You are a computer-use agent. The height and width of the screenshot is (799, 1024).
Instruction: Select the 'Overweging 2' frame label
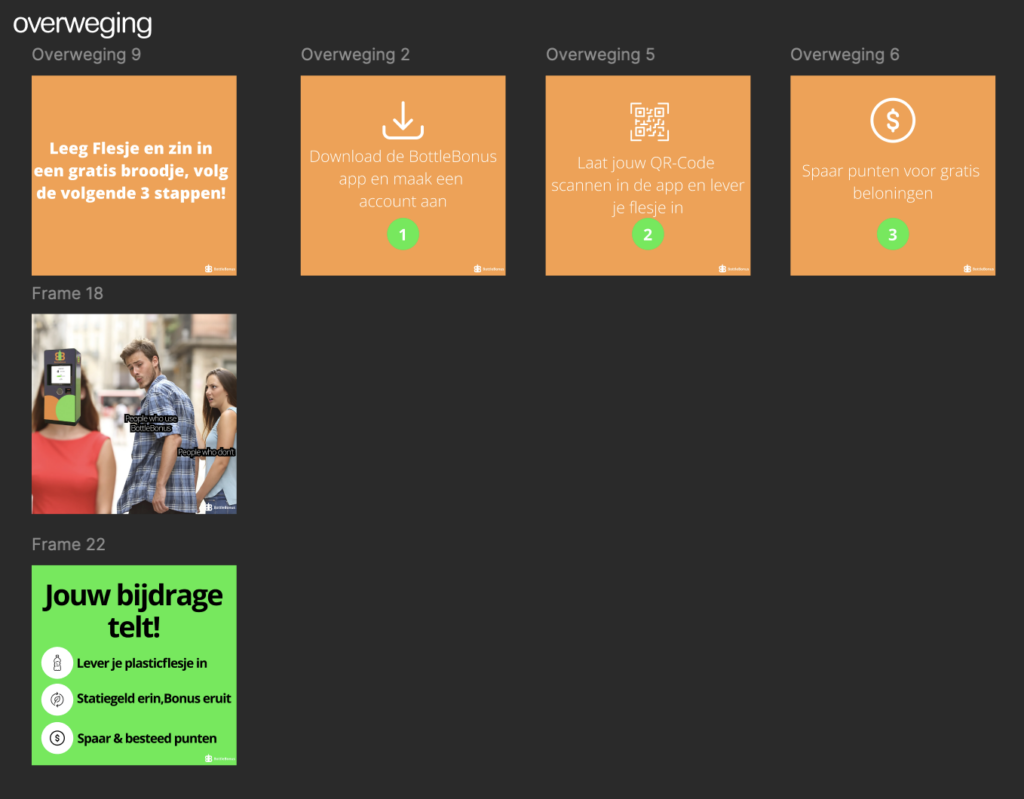(355, 54)
